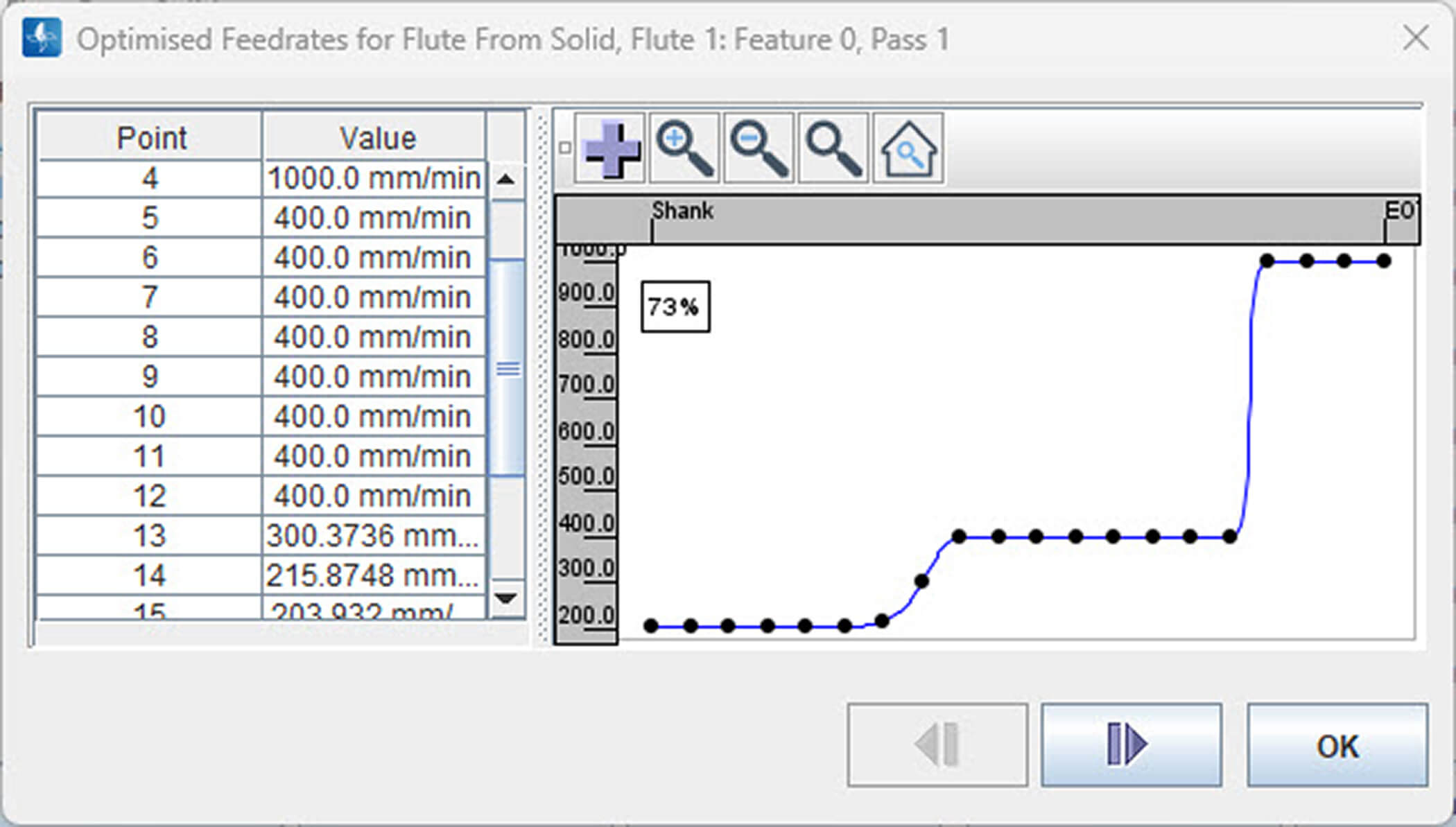Click the zoom out magnifier icon
The image size is (1456, 827).
click(x=759, y=149)
